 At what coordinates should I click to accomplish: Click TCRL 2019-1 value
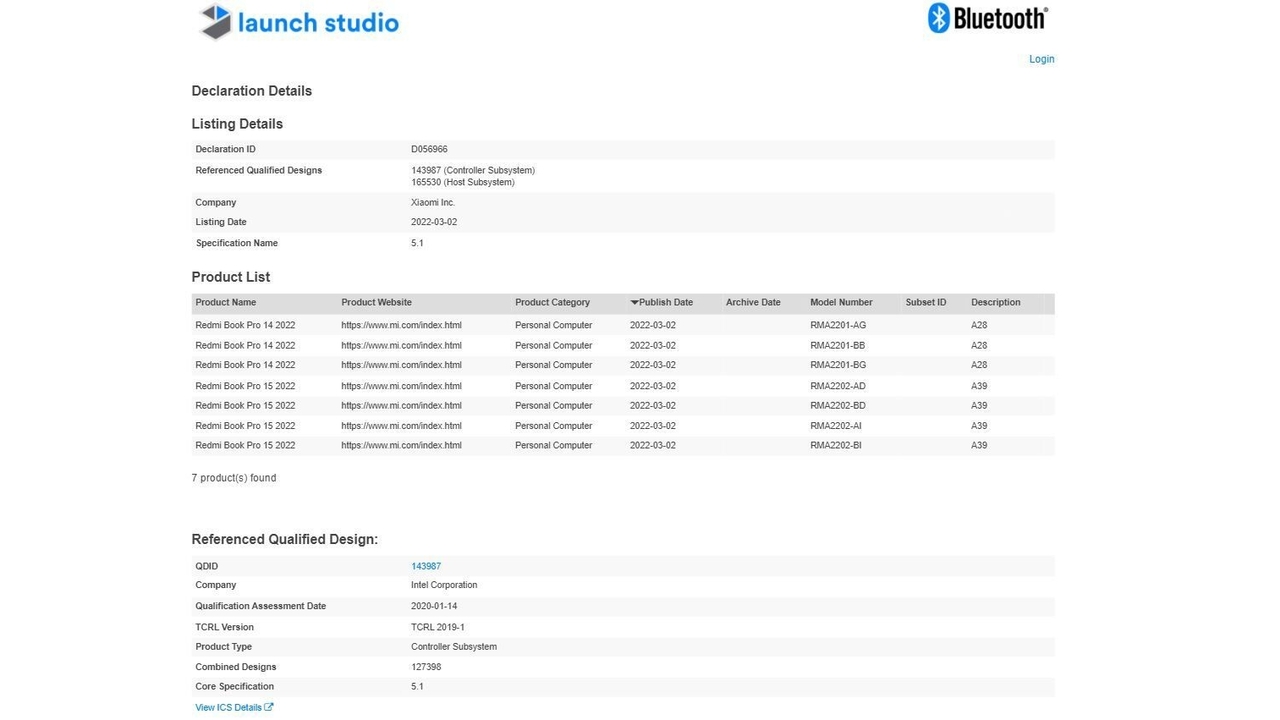click(x=438, y=627)
